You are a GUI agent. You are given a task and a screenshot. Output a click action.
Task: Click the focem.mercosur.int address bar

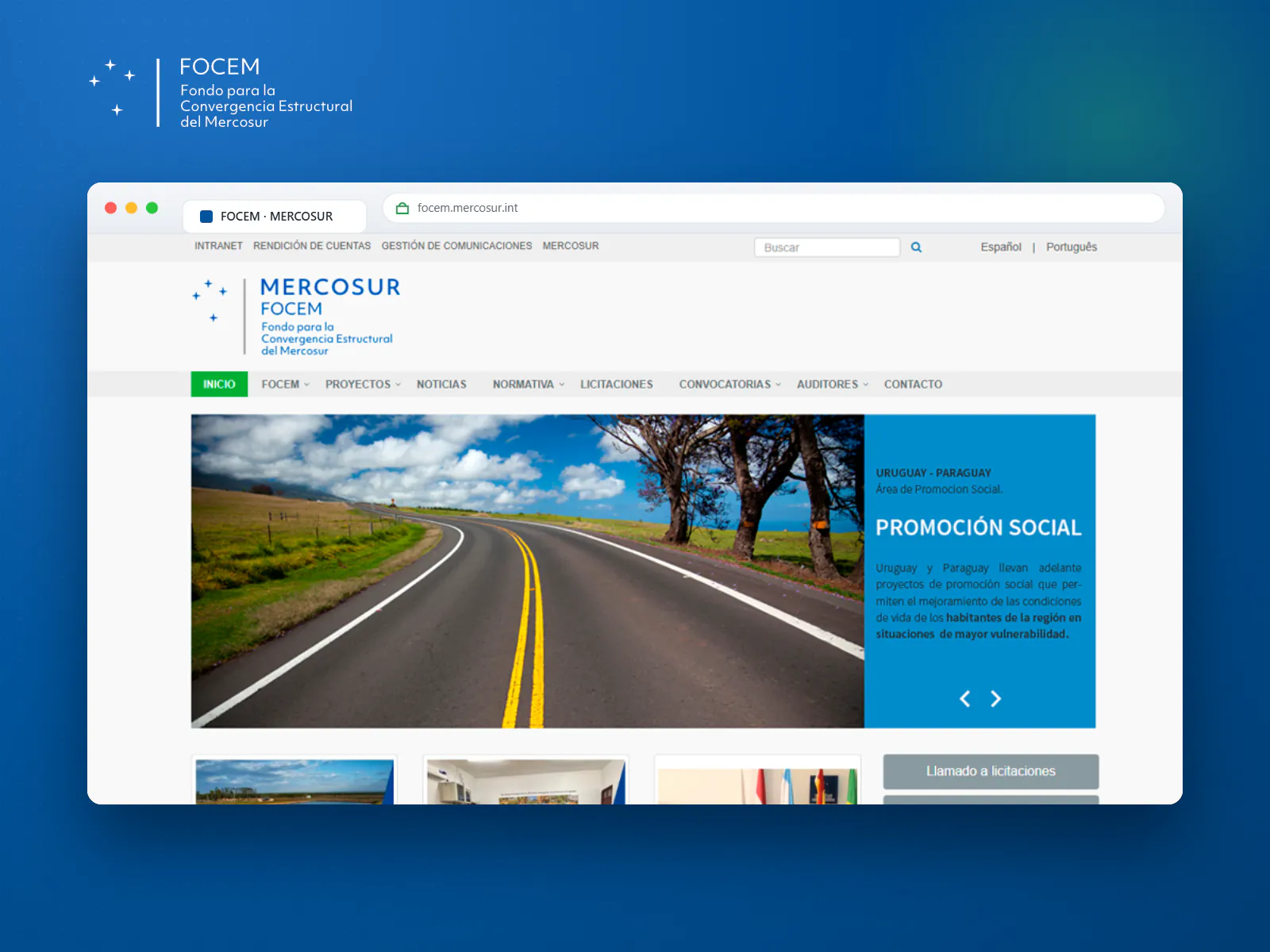coord(774,208)
